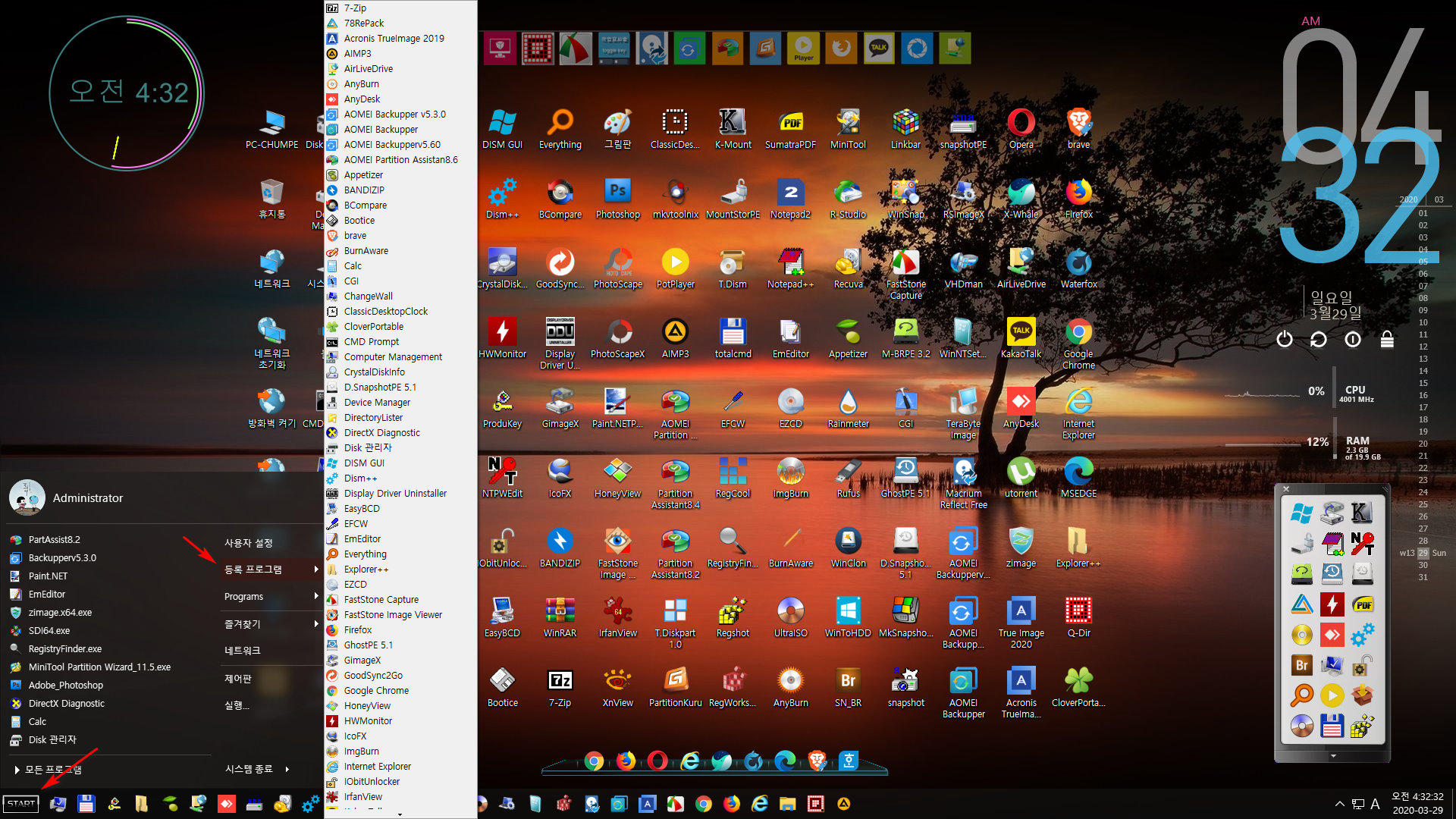
Task: Click the yellow Player icon in top row
Action: (803, 49)
